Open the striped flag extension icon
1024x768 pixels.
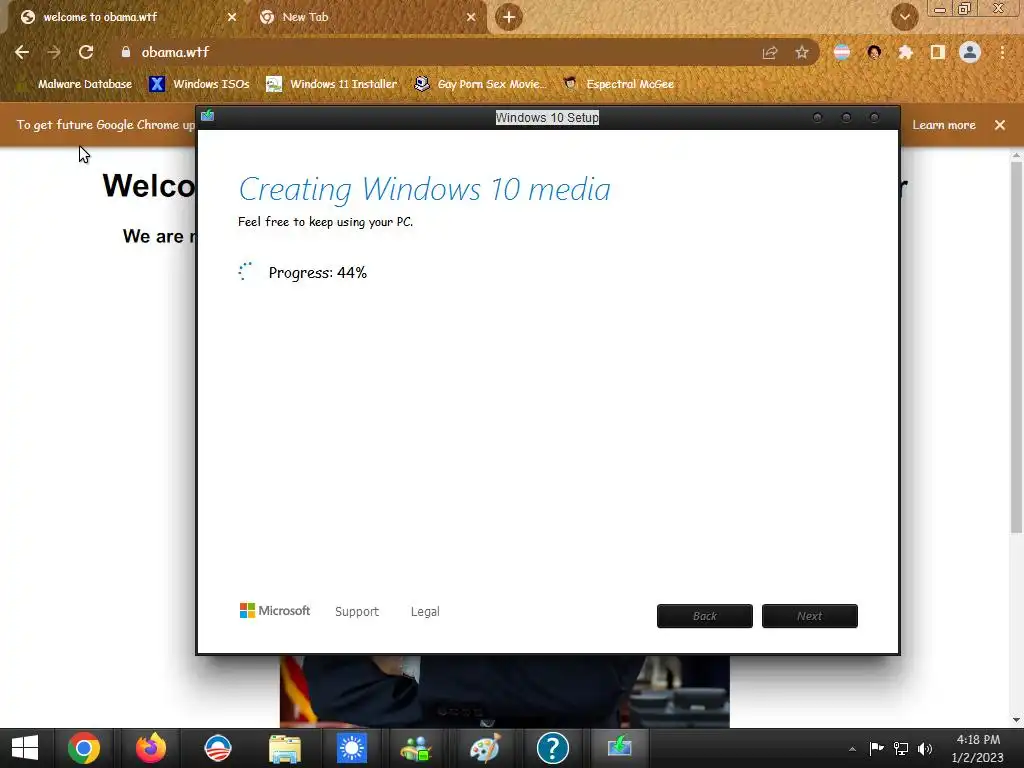[x=842, y=52]
